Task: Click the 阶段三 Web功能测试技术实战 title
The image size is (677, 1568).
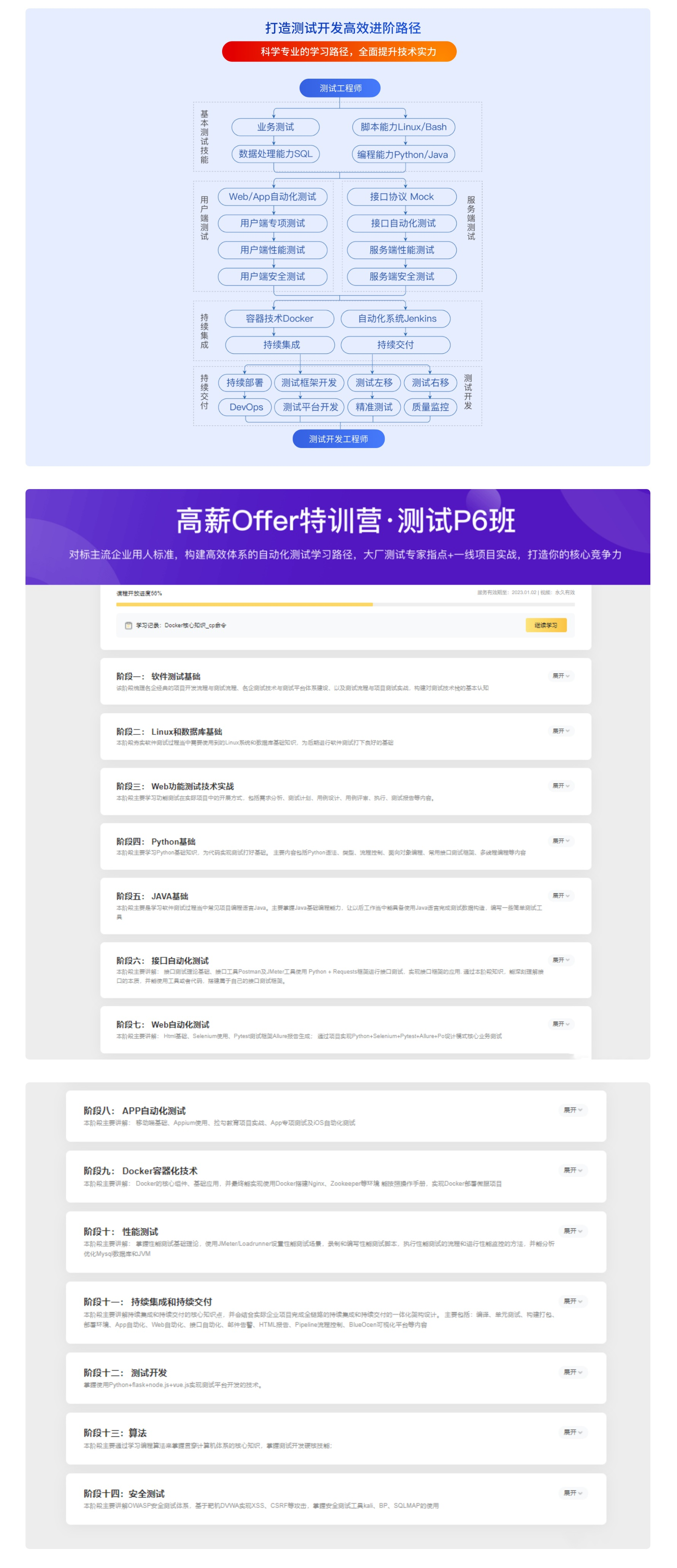Action: click(x=175, y=786)
